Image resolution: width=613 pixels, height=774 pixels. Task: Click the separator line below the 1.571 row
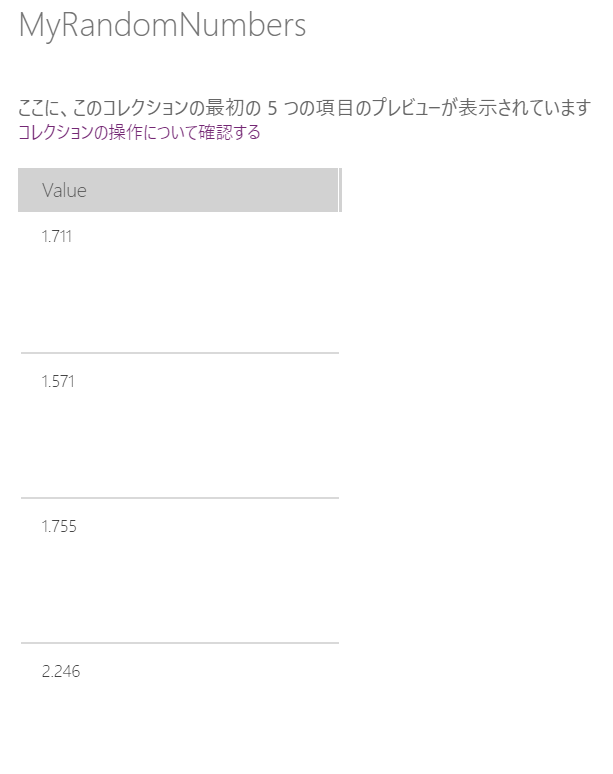coord(180,498)
